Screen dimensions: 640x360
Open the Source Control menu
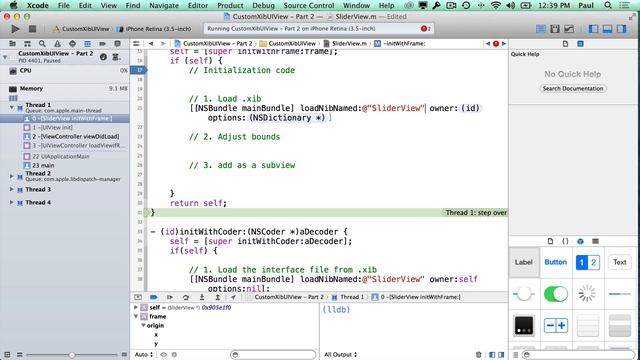pos(309,5)
